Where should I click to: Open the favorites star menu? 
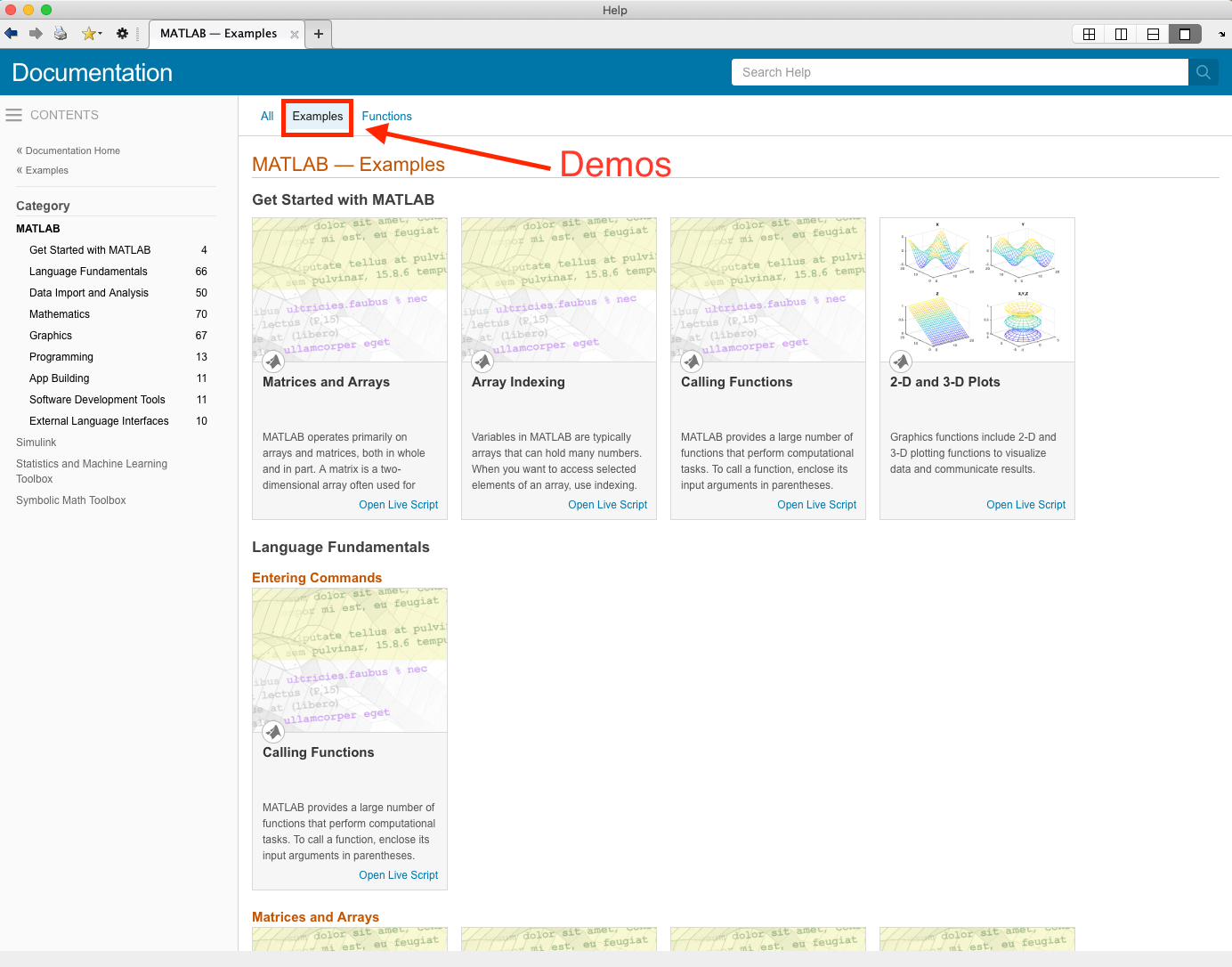92,34
